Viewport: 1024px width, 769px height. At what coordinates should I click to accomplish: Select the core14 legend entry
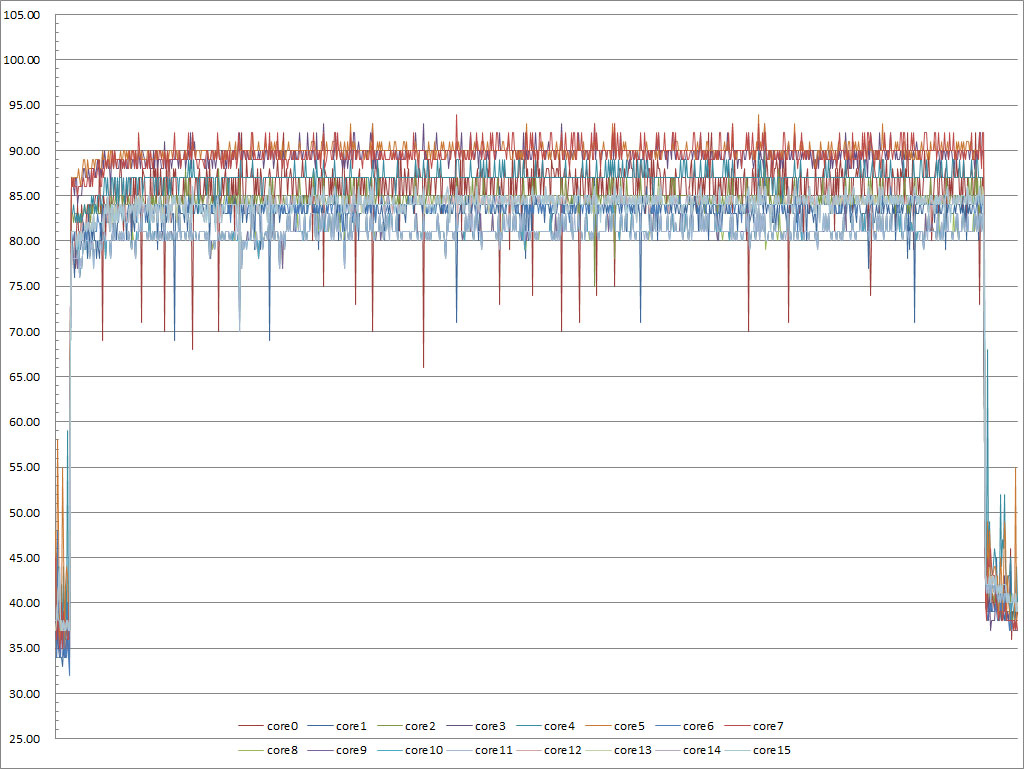688,750
